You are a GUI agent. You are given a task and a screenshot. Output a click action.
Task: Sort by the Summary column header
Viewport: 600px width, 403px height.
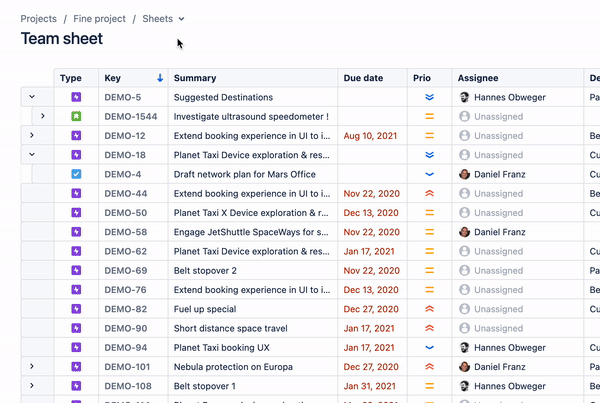tap(195, 78)
